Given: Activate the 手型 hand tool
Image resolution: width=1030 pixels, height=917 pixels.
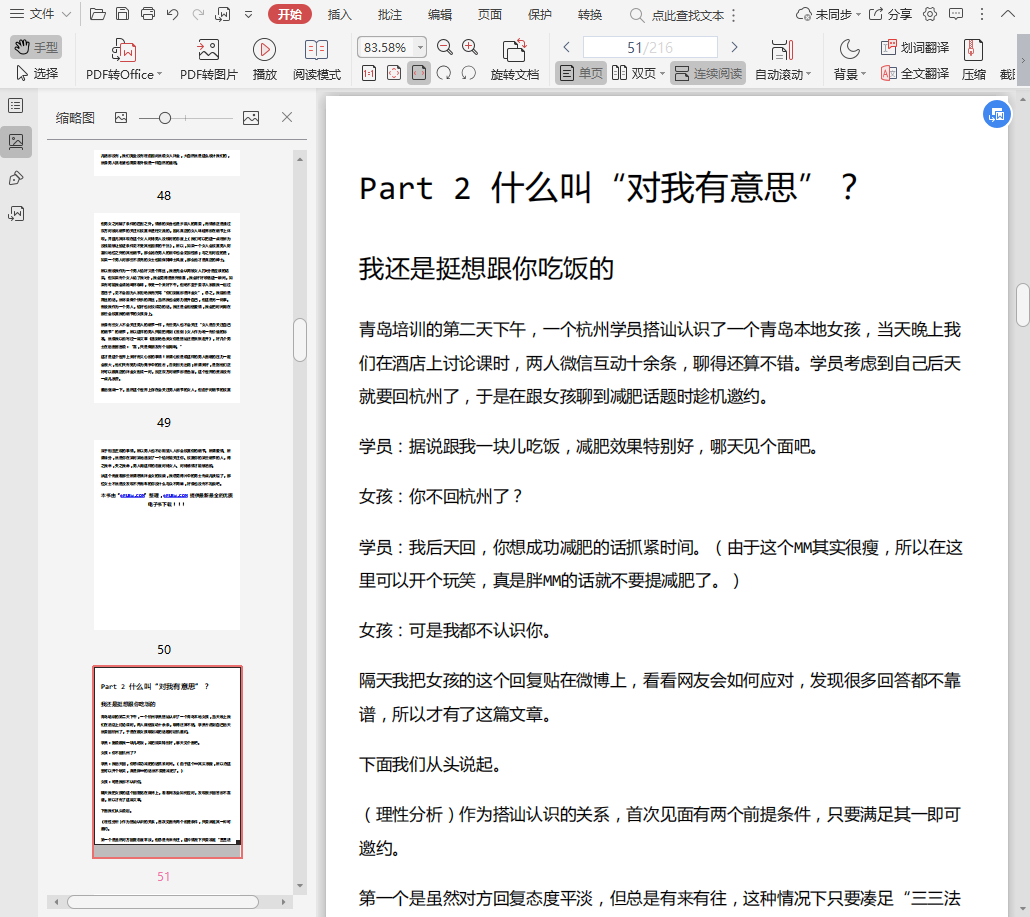Looking at the screenshot, I should 36,47.
